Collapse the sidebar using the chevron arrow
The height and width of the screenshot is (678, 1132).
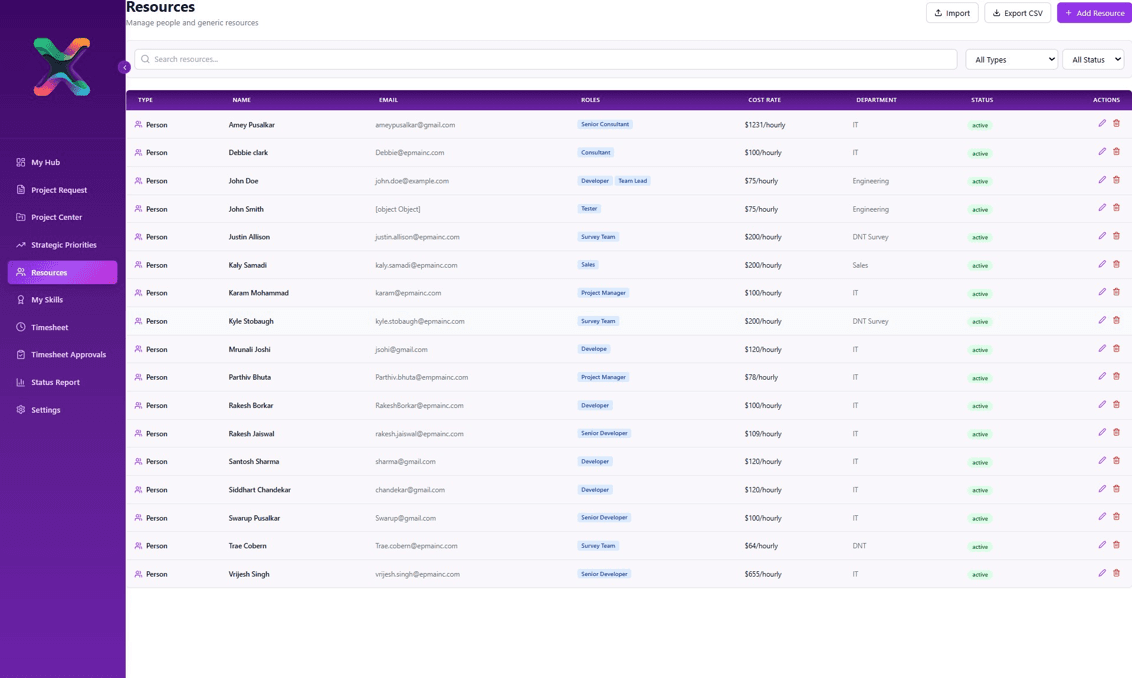click(x=124, y=67)
